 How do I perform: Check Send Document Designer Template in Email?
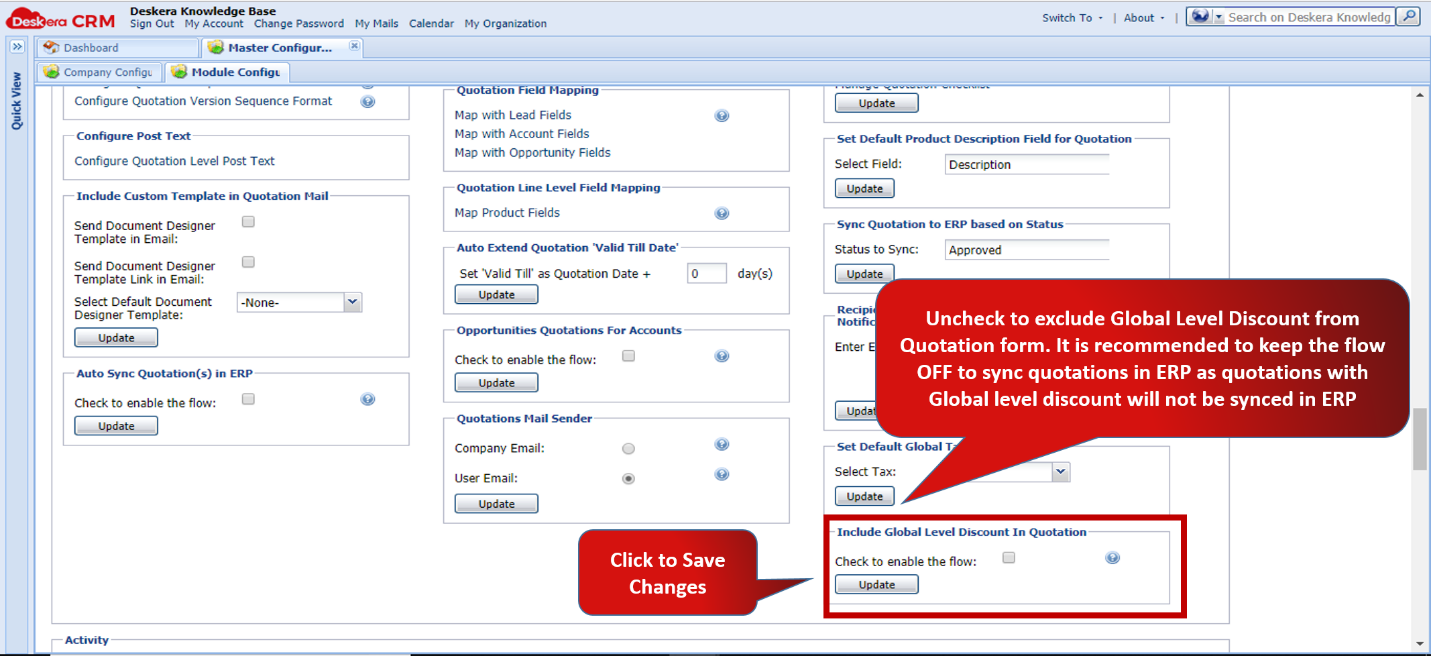pos(247,221)
